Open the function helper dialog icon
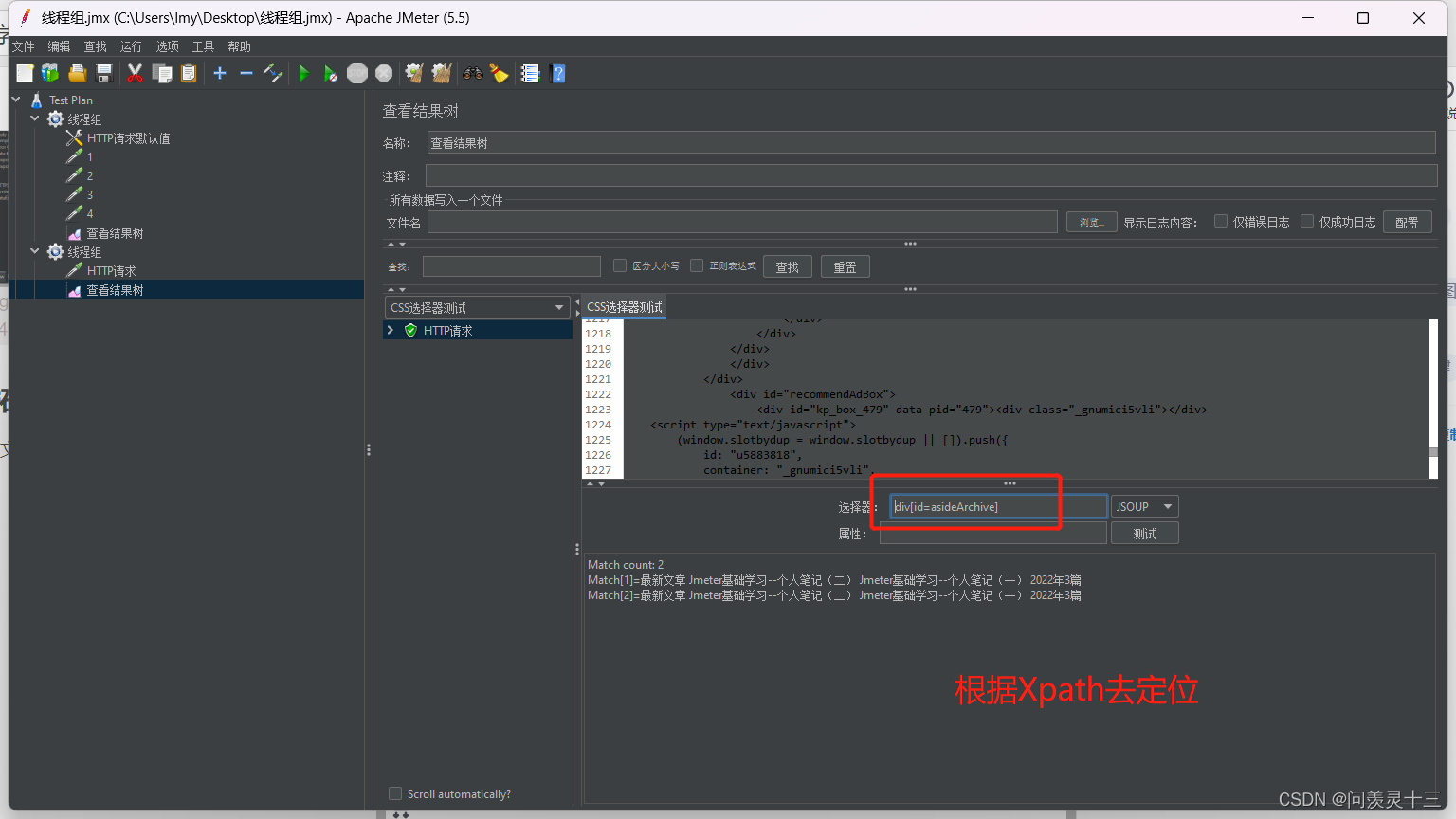The height and width of the screenshot is (819, 1456). (x=530, y=73)
